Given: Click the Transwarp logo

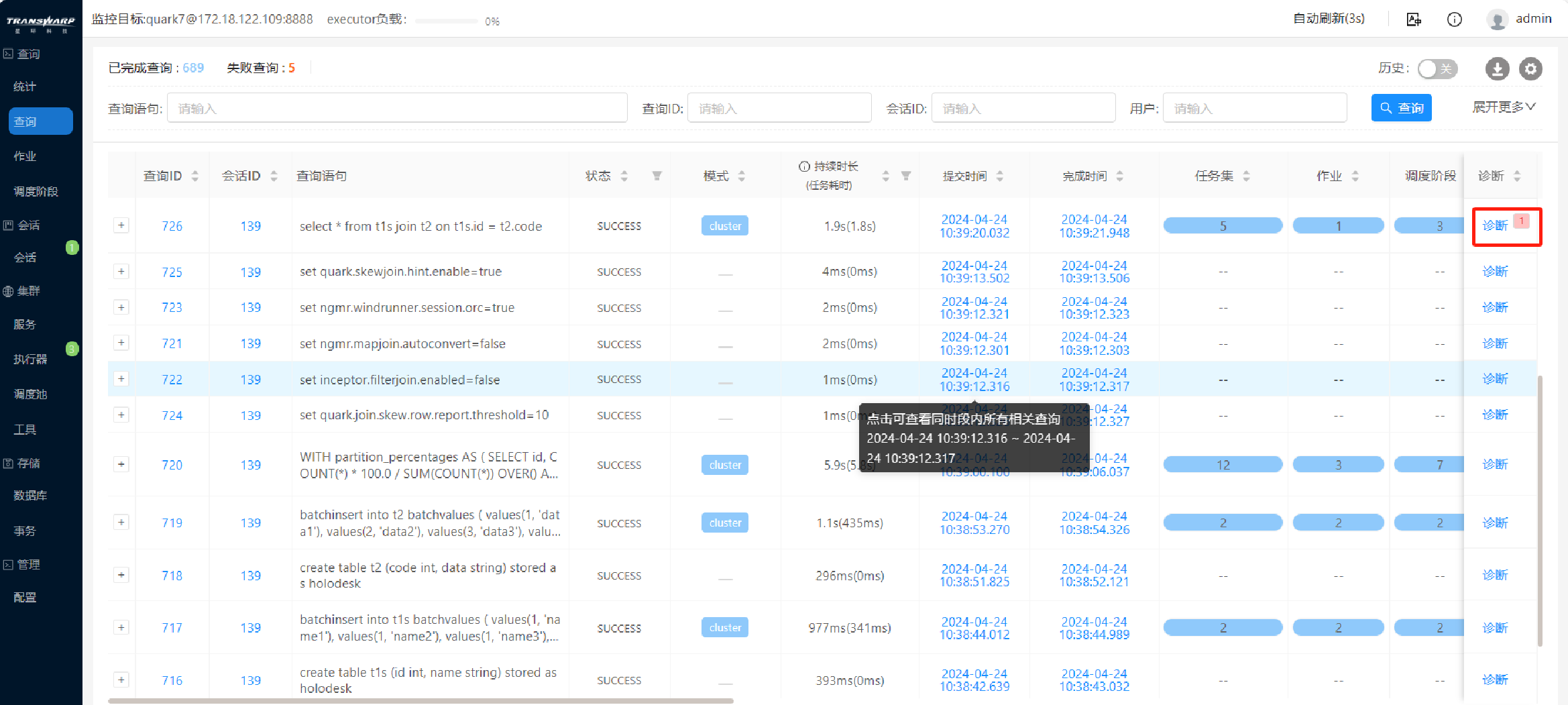Looking at the screenshot, I should (x=41, y=24).
